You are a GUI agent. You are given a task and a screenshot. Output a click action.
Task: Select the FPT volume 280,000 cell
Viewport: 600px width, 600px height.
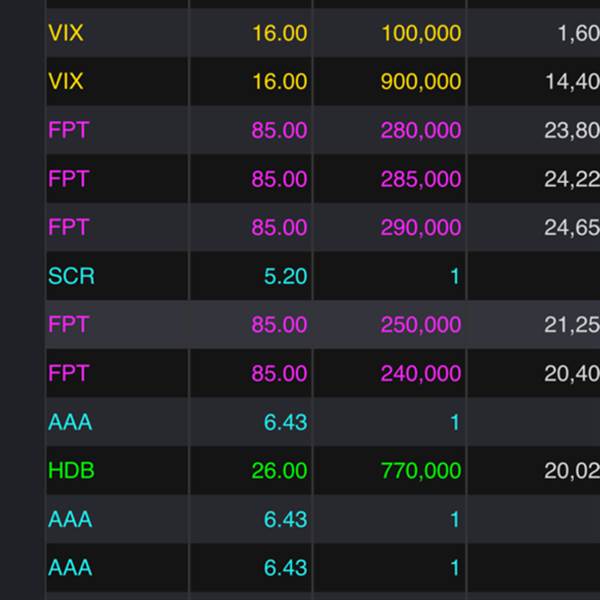tap(420, 130)
